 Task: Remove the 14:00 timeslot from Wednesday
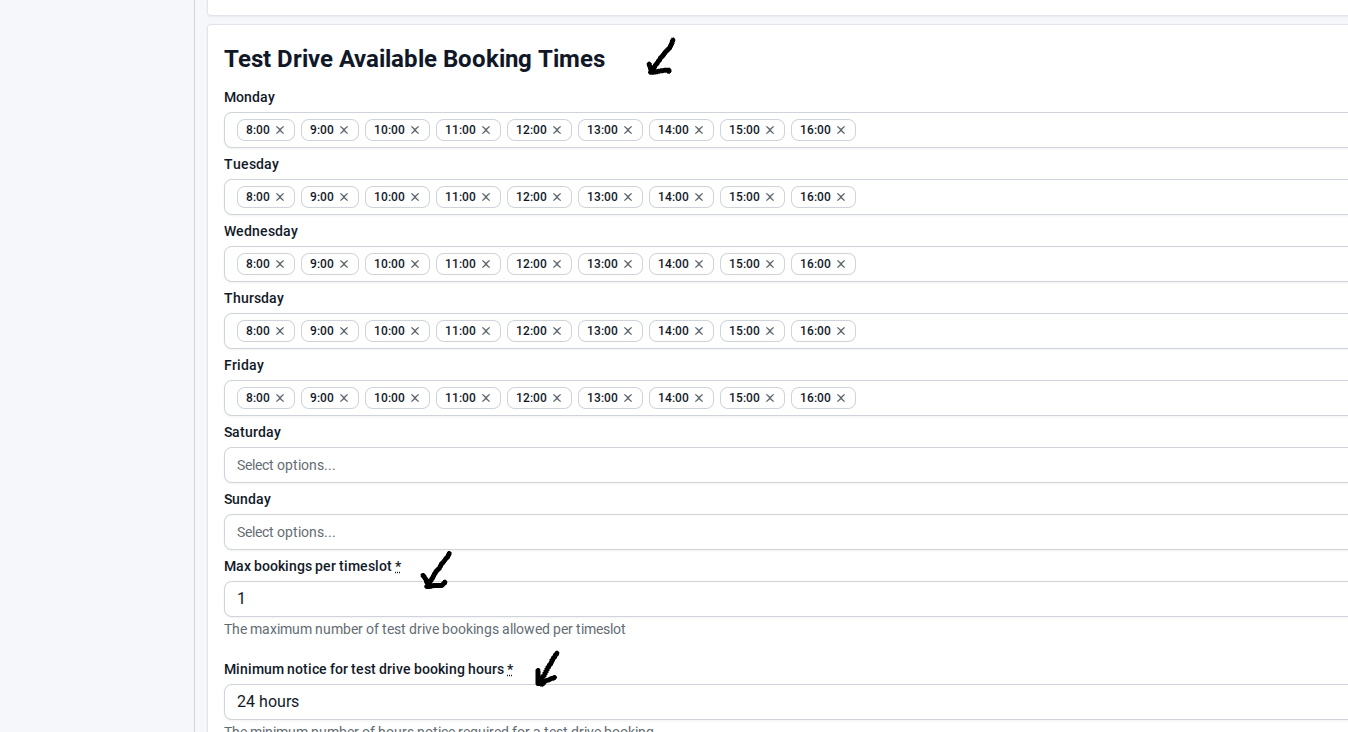[699, 264]
